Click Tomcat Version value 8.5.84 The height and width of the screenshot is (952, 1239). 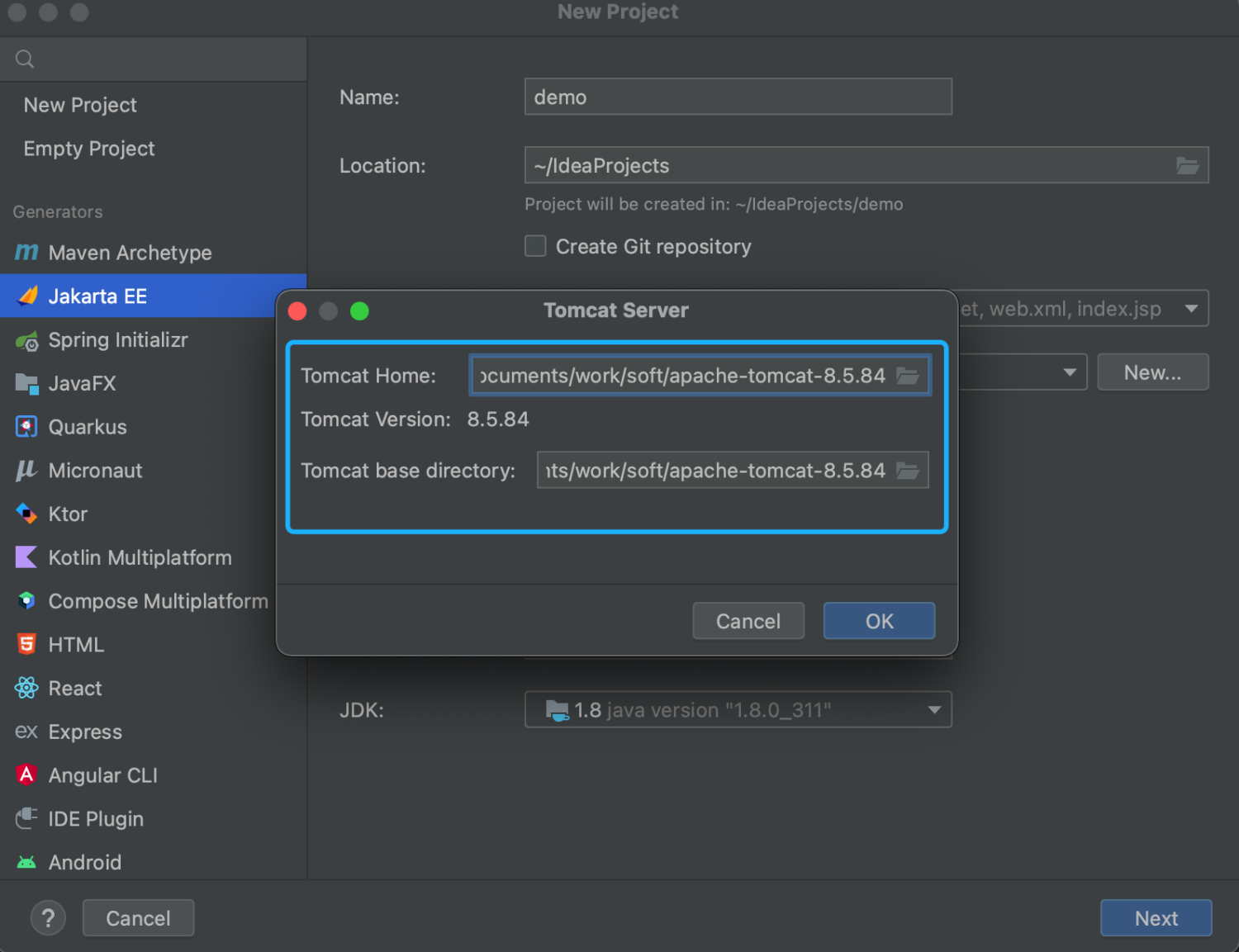[498, 419]
